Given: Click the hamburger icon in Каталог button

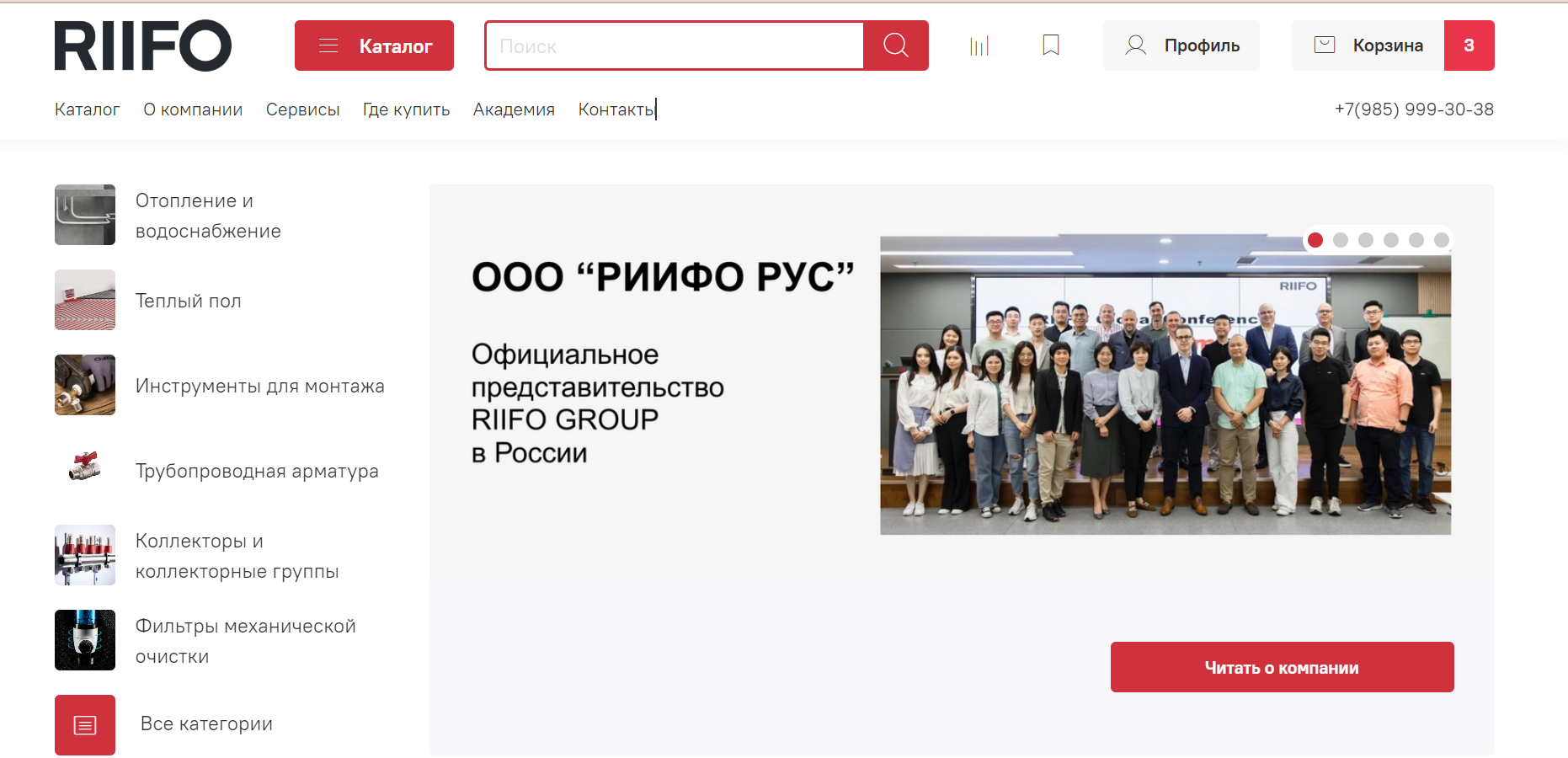Looking at the screenshot, I should click(x=328, y=45).
